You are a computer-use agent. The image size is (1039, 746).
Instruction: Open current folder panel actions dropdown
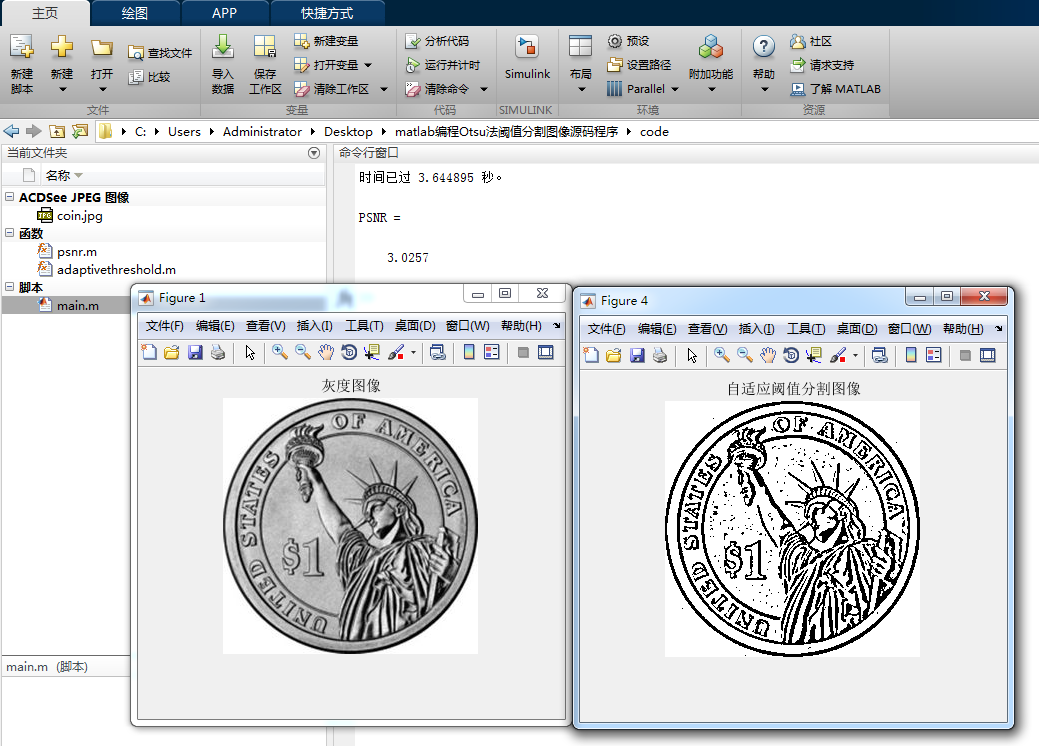point(314,153)
